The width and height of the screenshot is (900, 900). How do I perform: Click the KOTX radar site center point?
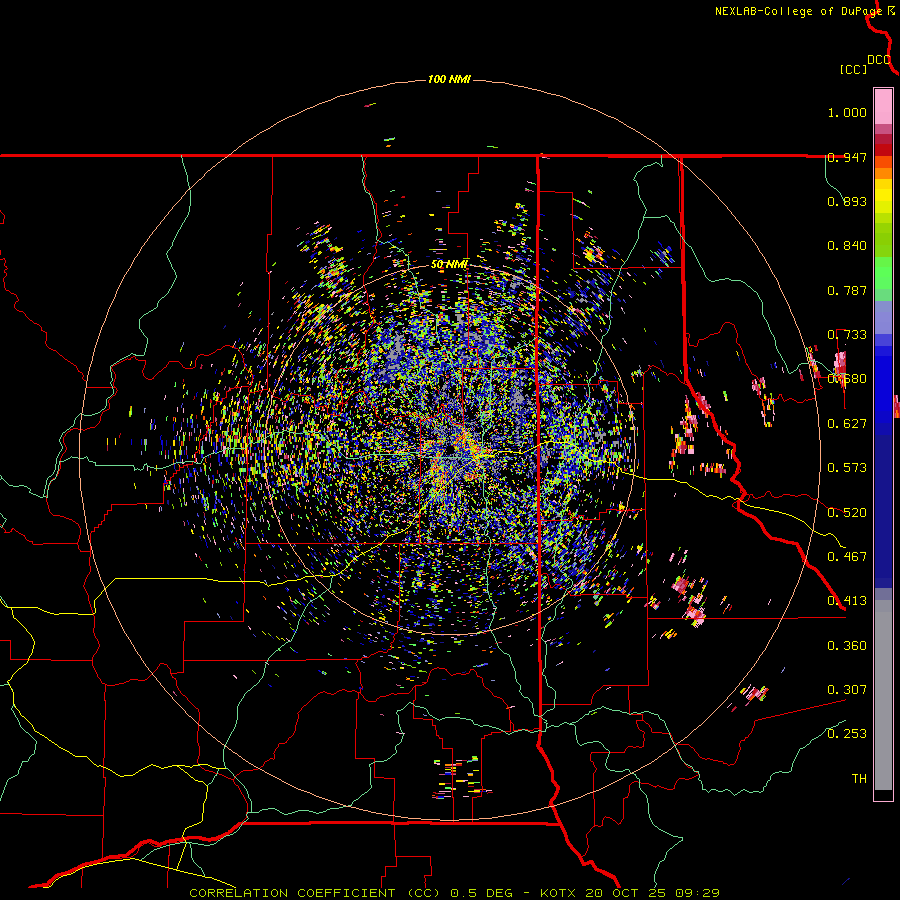pyautogui.click(x=452, y=449)
